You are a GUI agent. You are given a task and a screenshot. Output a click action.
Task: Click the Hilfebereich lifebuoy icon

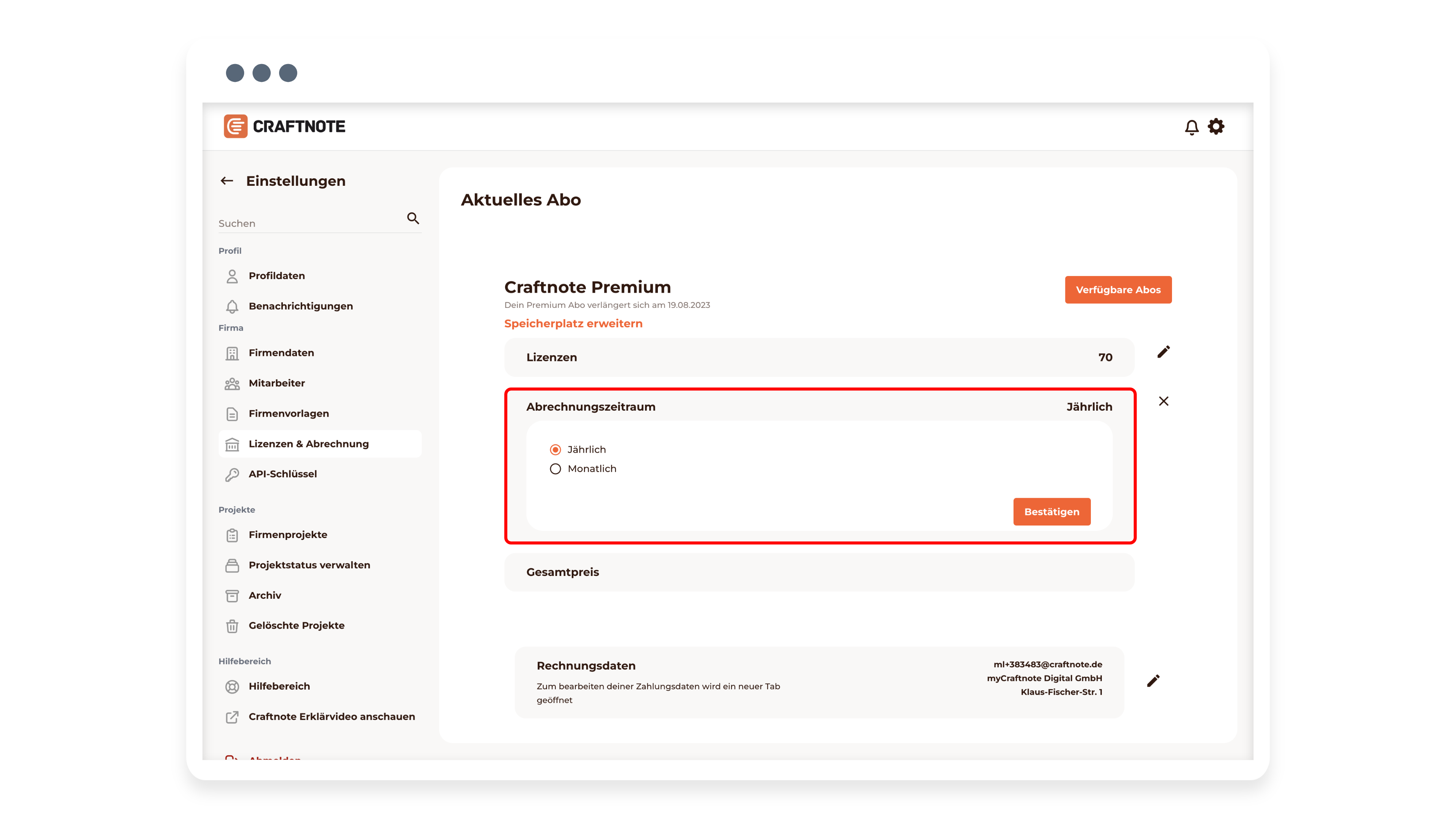pyautogui.click(x=232, y=687)
